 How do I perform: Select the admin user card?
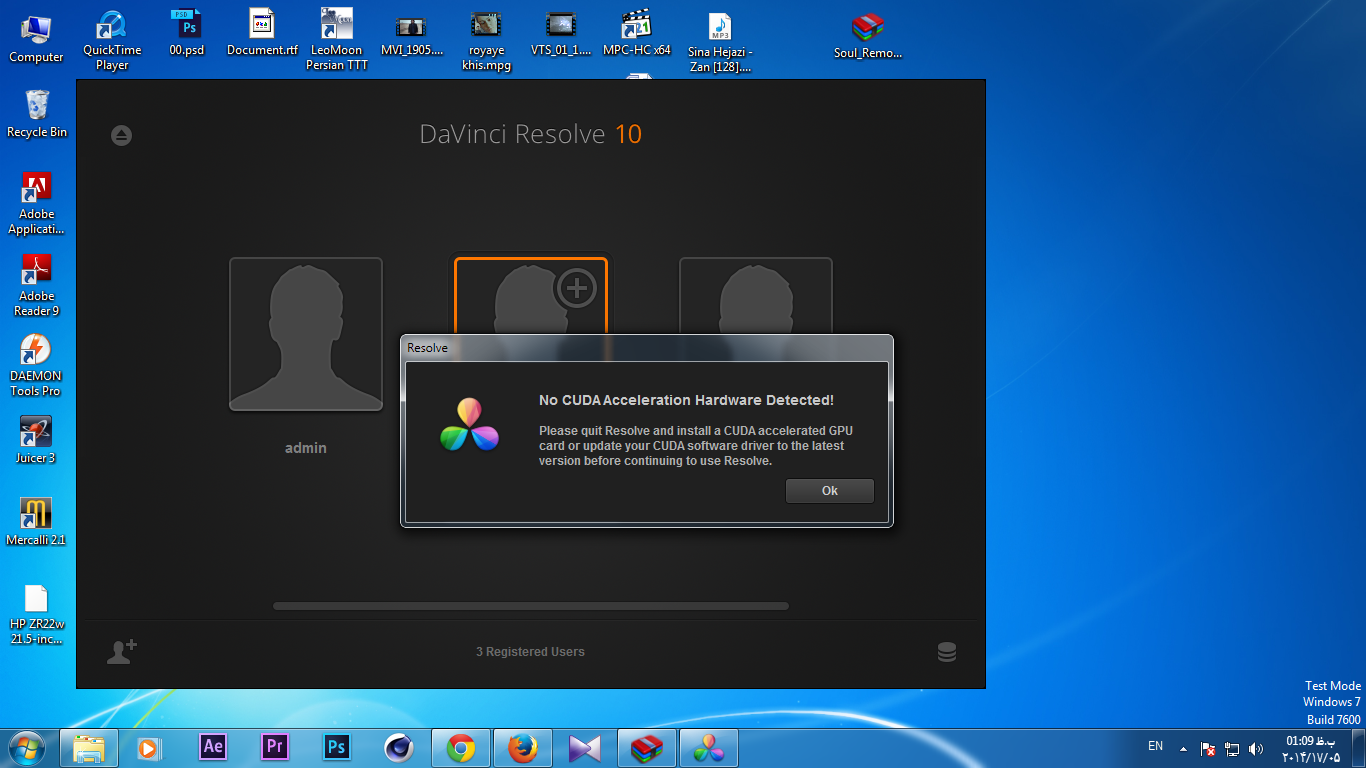tap(306, 334)
